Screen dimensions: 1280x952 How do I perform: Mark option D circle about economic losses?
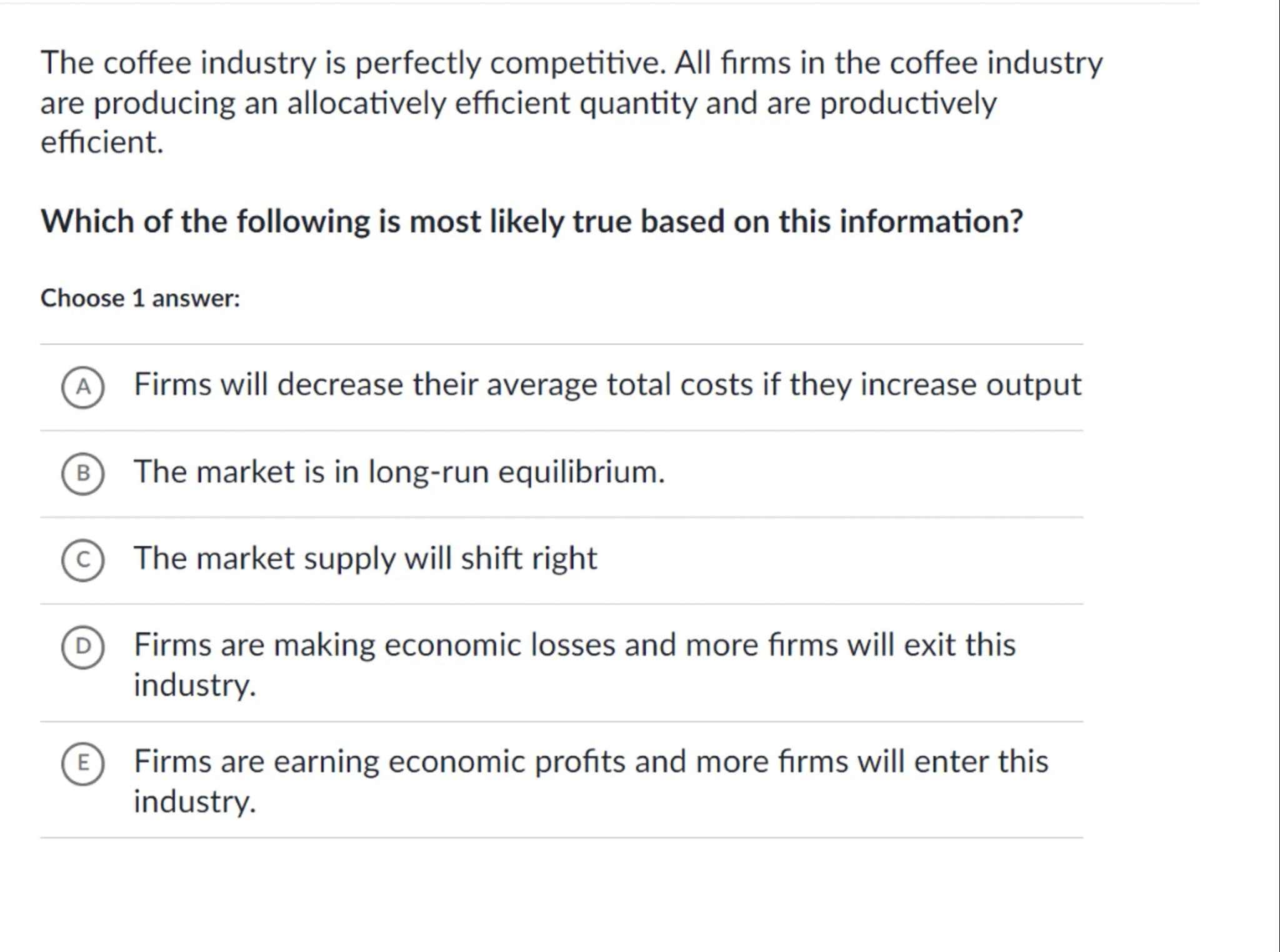pos(82,647)
